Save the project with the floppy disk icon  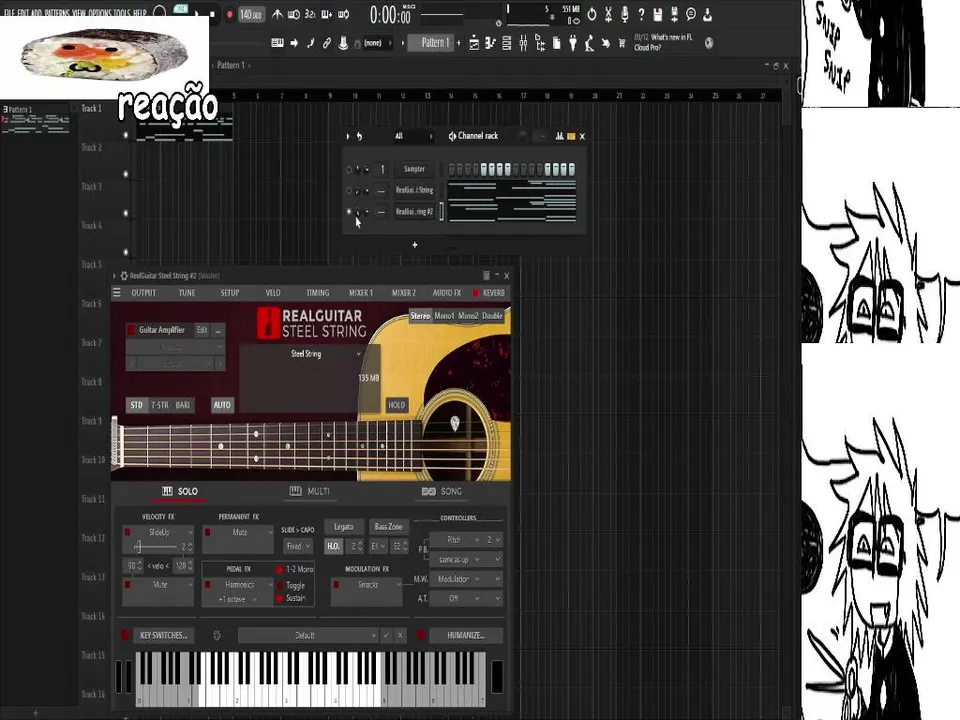tap(658, 14)
